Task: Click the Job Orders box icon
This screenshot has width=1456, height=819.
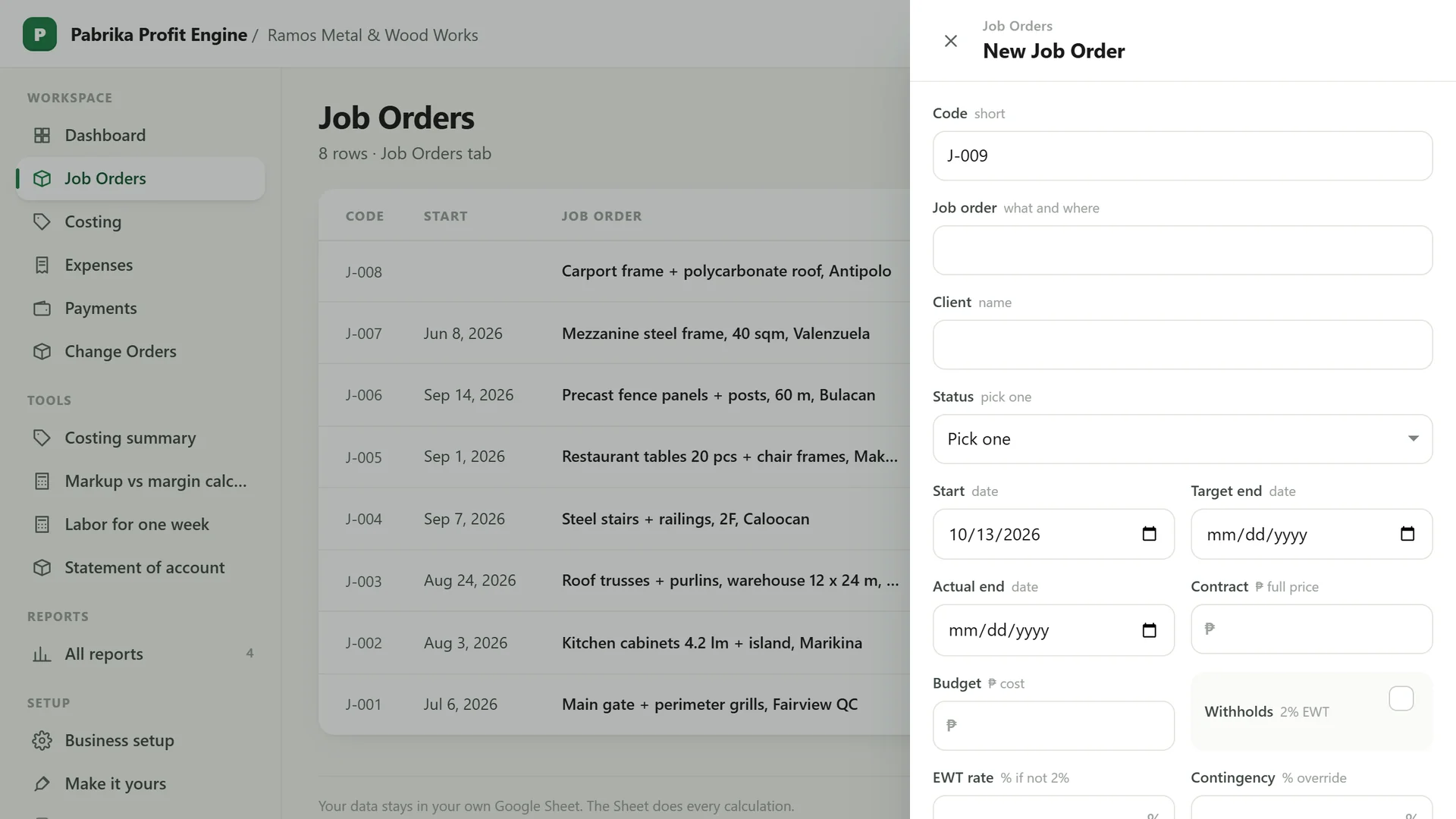Action: tap(42, 178)
